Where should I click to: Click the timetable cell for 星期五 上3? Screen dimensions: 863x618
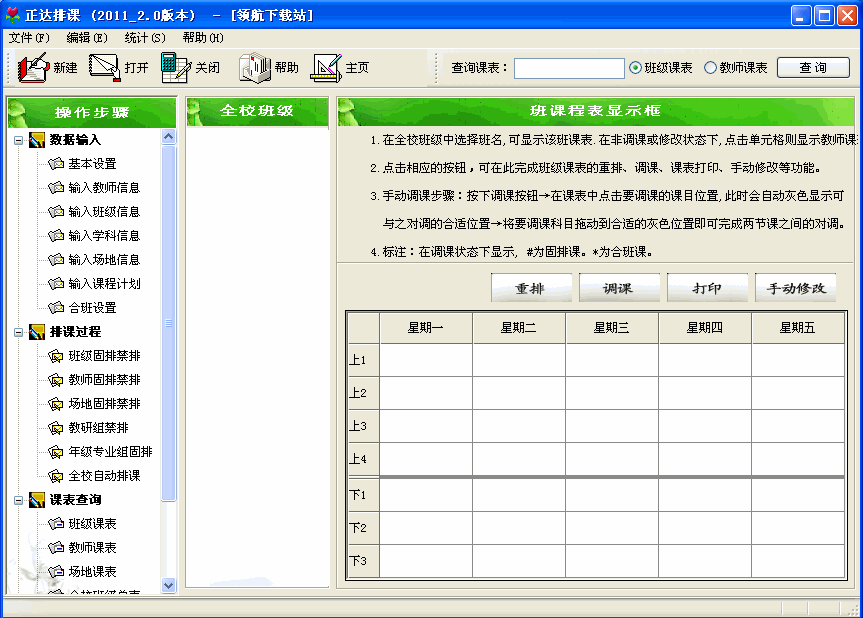798,426
